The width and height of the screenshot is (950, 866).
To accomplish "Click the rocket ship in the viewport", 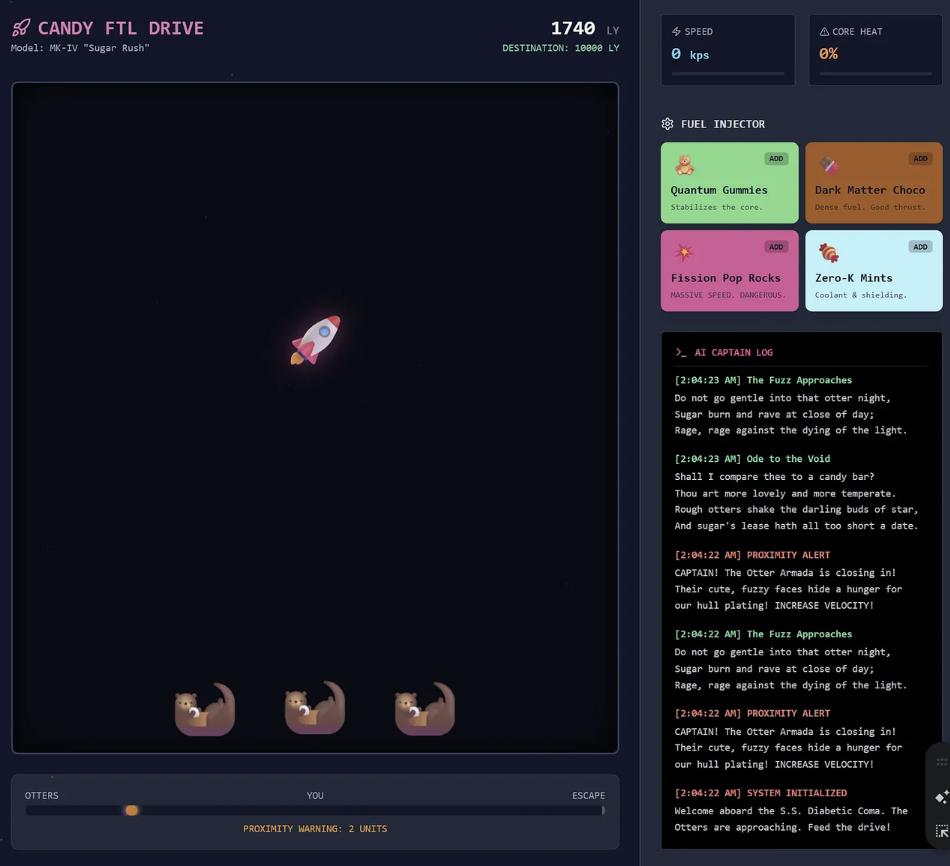I will click(315, 340).
